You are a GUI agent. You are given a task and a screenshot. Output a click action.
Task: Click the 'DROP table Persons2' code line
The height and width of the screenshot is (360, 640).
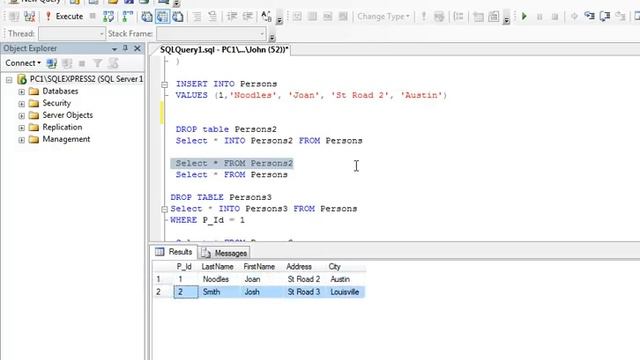point(226,129)
